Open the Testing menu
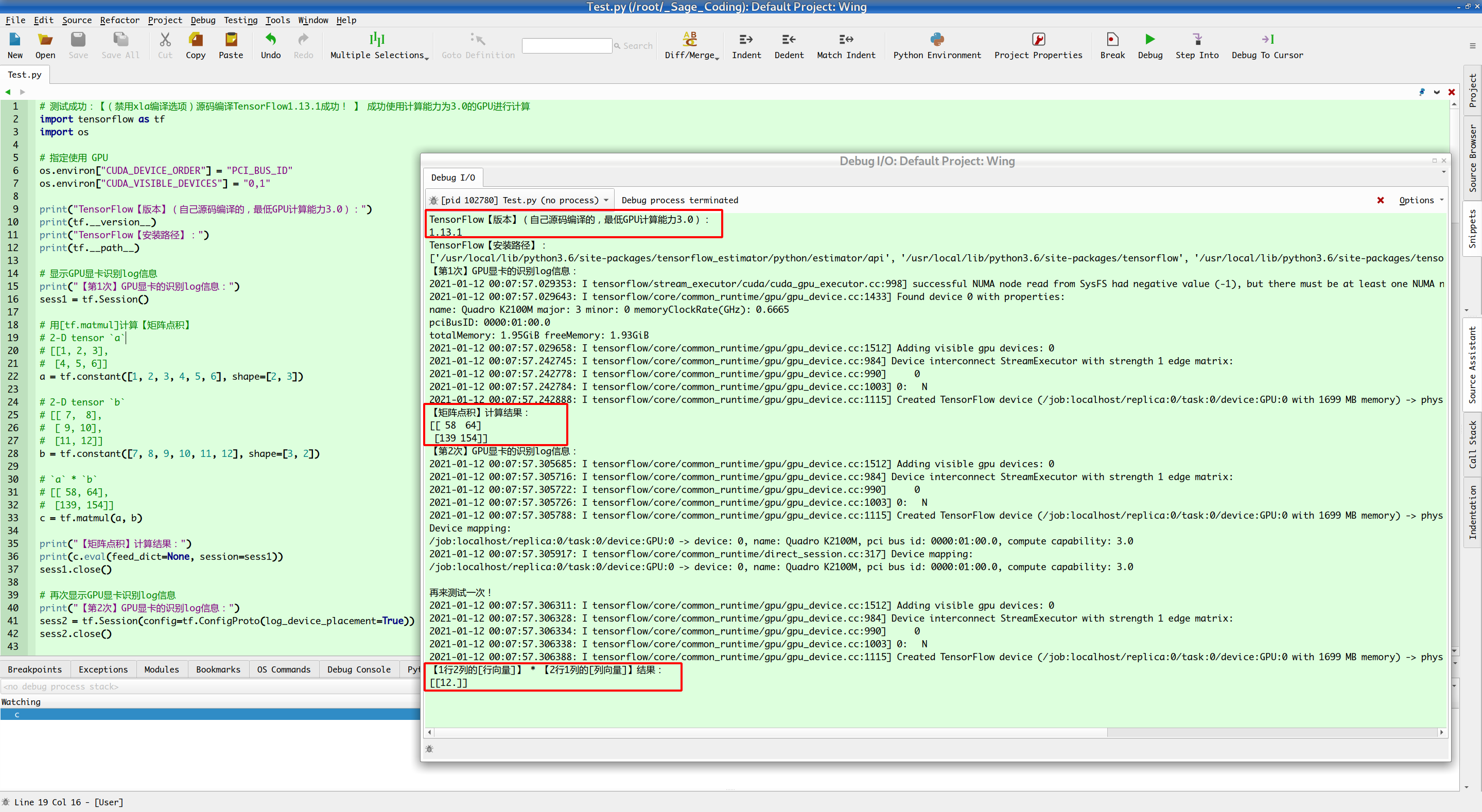 click(240, 20)
